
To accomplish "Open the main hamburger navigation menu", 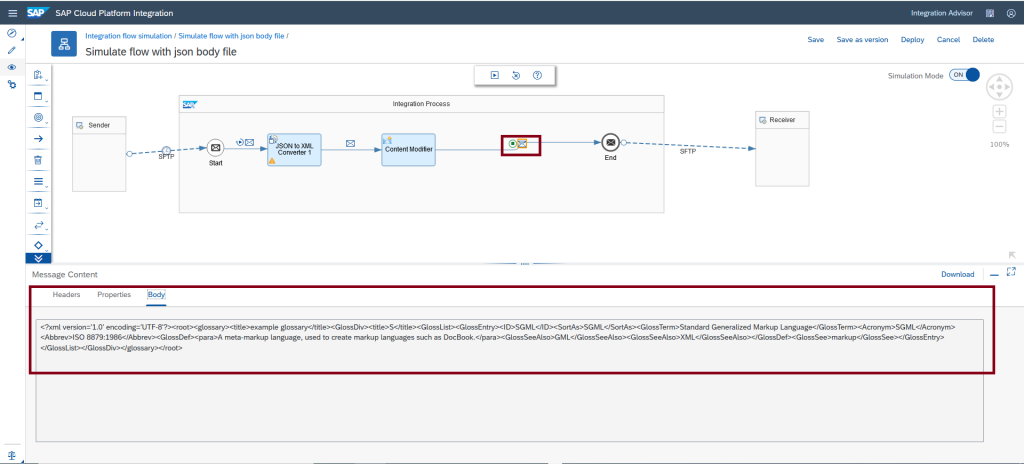I will pyautogui.click(x=12, y=13).
